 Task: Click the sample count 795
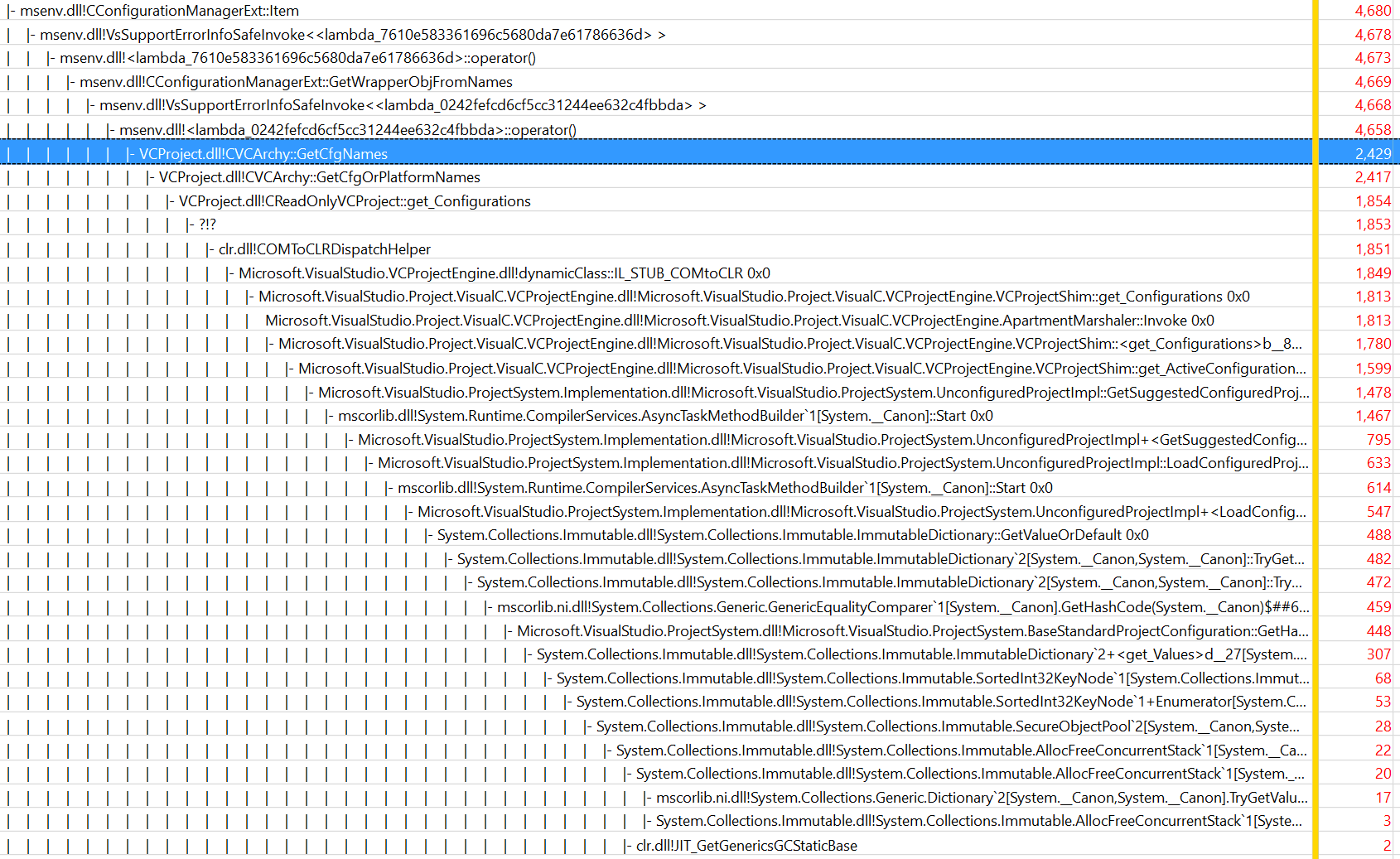click(1379, 440)
